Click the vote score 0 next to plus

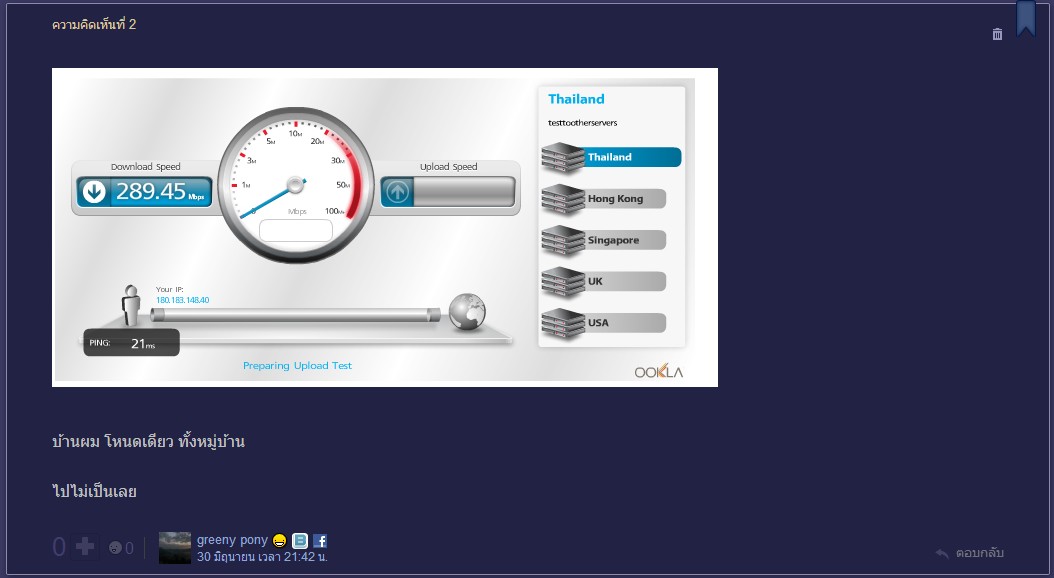59,547
